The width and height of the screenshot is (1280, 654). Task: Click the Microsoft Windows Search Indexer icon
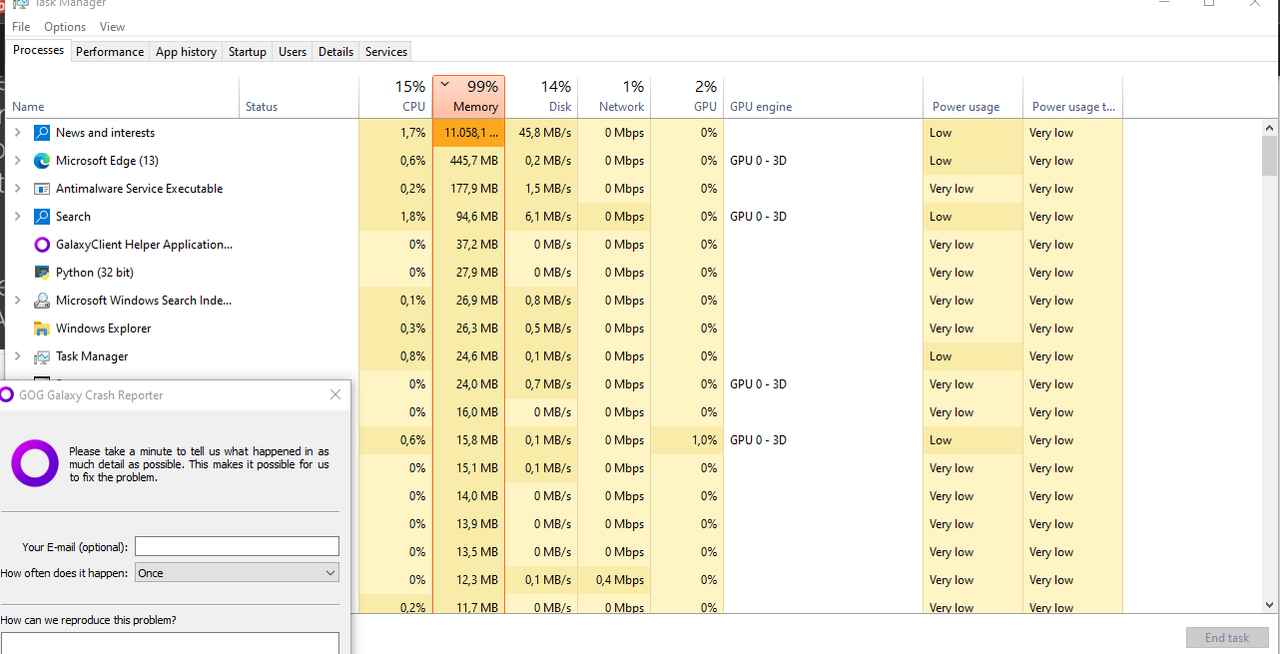click(42, 301)
